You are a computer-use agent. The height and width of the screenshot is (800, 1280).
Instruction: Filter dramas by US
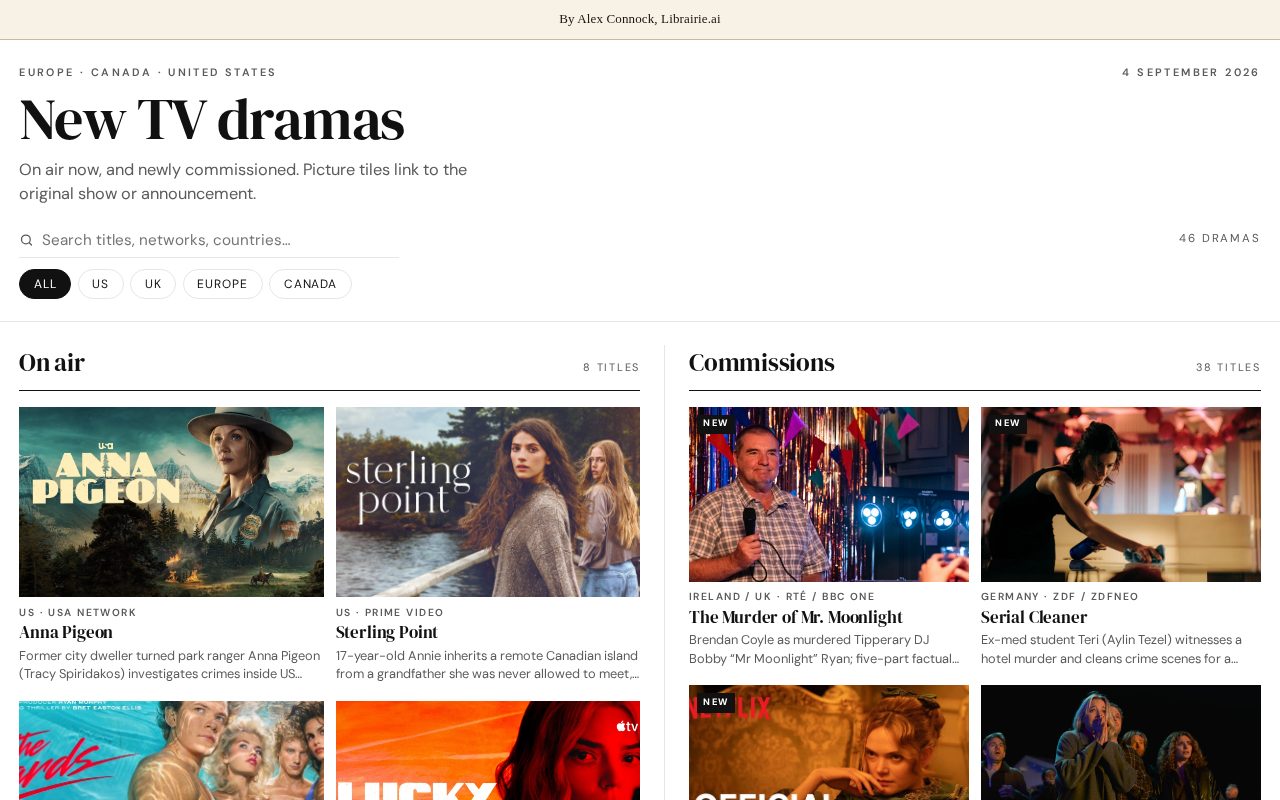pos(100,284)
